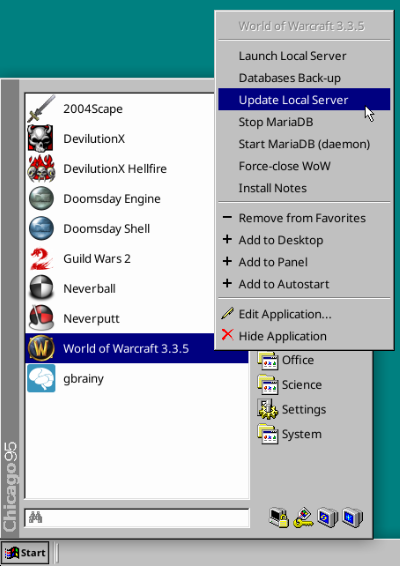Screen dimensions: 400x566
Task: Click the restart monitor icon
Action: tap(328, 518)
